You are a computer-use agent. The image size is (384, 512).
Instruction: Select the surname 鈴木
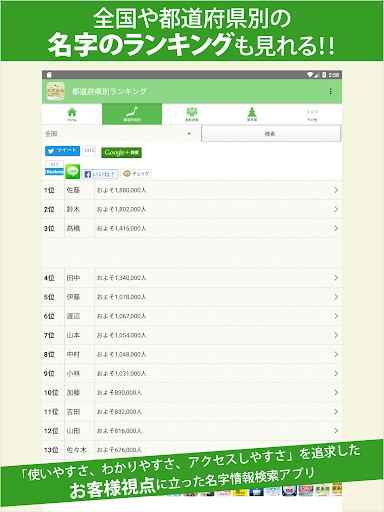pos(73,209)
